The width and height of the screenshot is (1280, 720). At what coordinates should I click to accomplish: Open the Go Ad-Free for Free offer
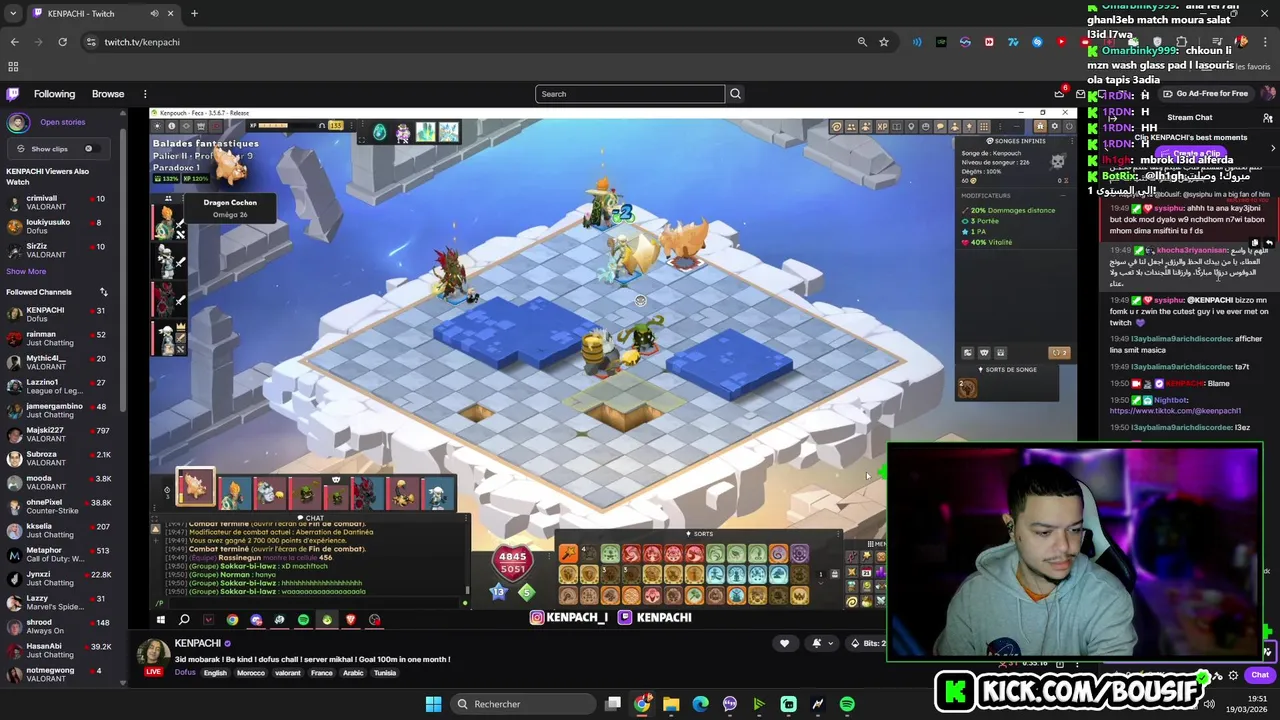pos(1205,94)
